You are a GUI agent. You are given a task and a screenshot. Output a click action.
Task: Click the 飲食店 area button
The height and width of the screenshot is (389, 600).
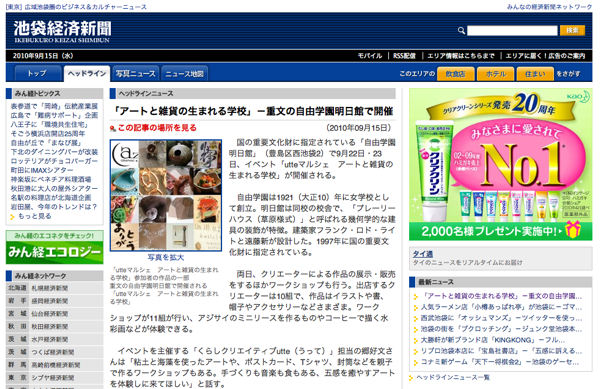click(x=455, y=74)
